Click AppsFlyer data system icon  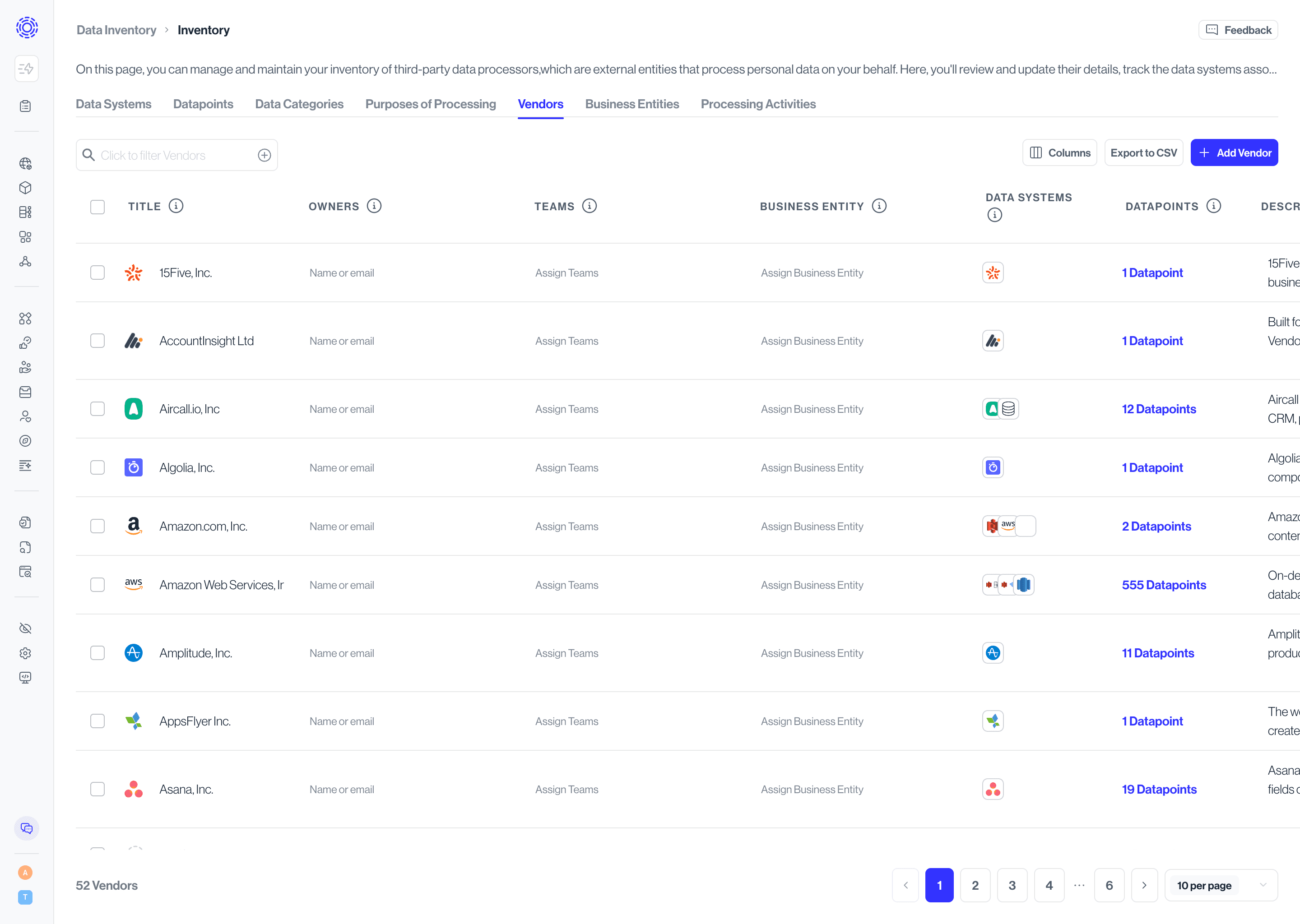[993, 721]
